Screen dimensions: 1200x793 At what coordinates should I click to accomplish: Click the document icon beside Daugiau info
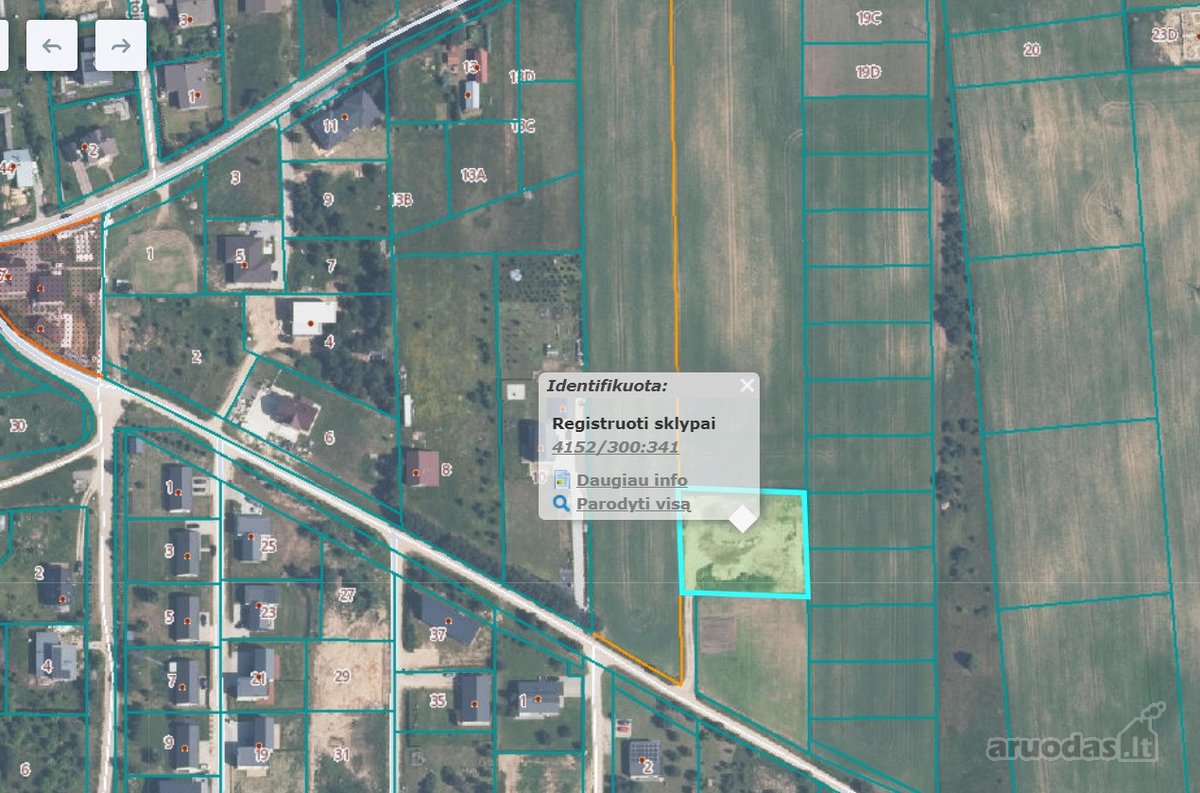(561, 480)
